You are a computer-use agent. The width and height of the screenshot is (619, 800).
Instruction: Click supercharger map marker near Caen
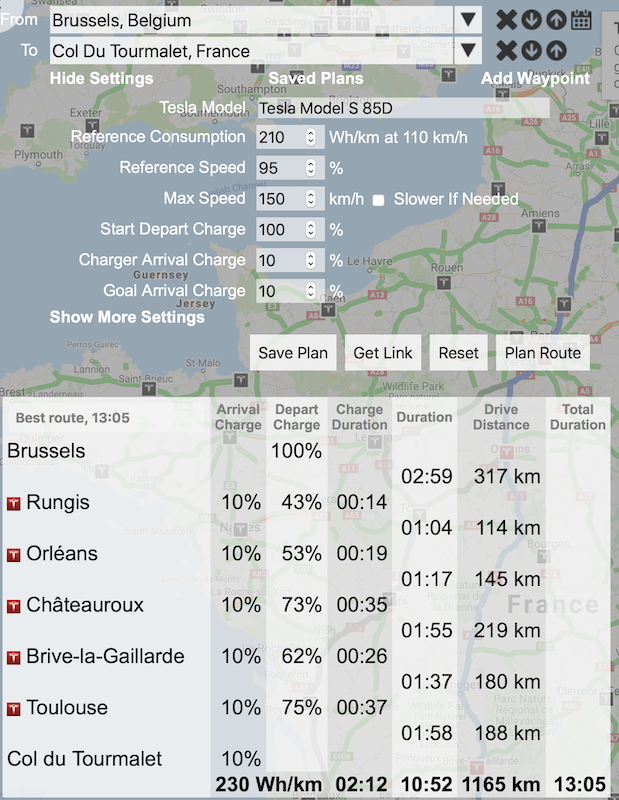coord(329,309)
